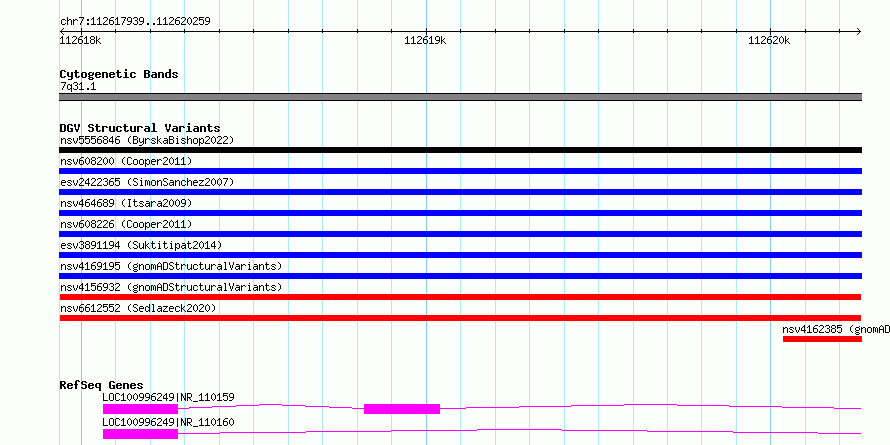Select nsv464689 (Itsara2009) label
Image resolution: width=890 pixels, height=445 pixels.
(x=126, y=203)
